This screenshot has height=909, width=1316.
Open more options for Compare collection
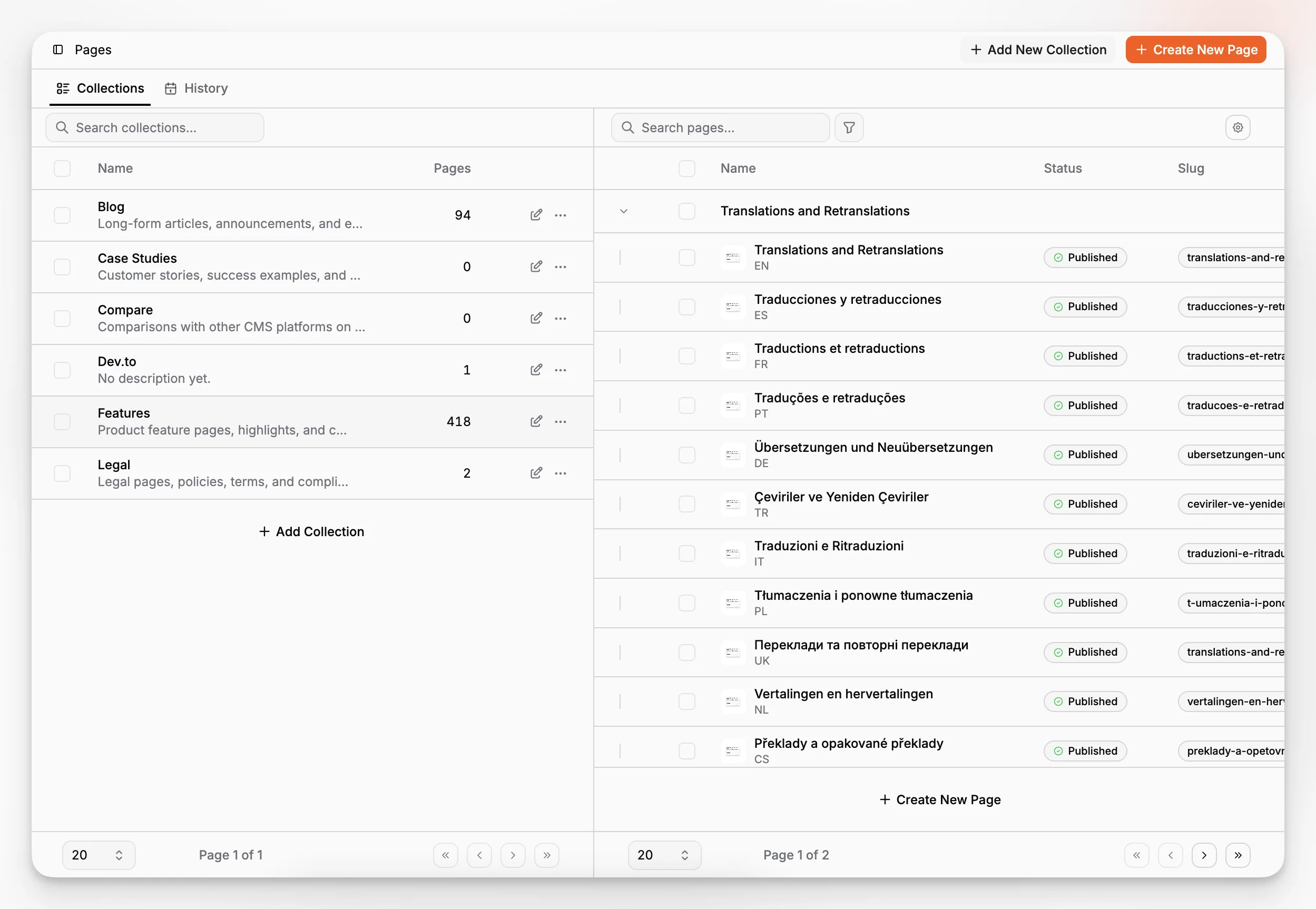click(561, 319)
